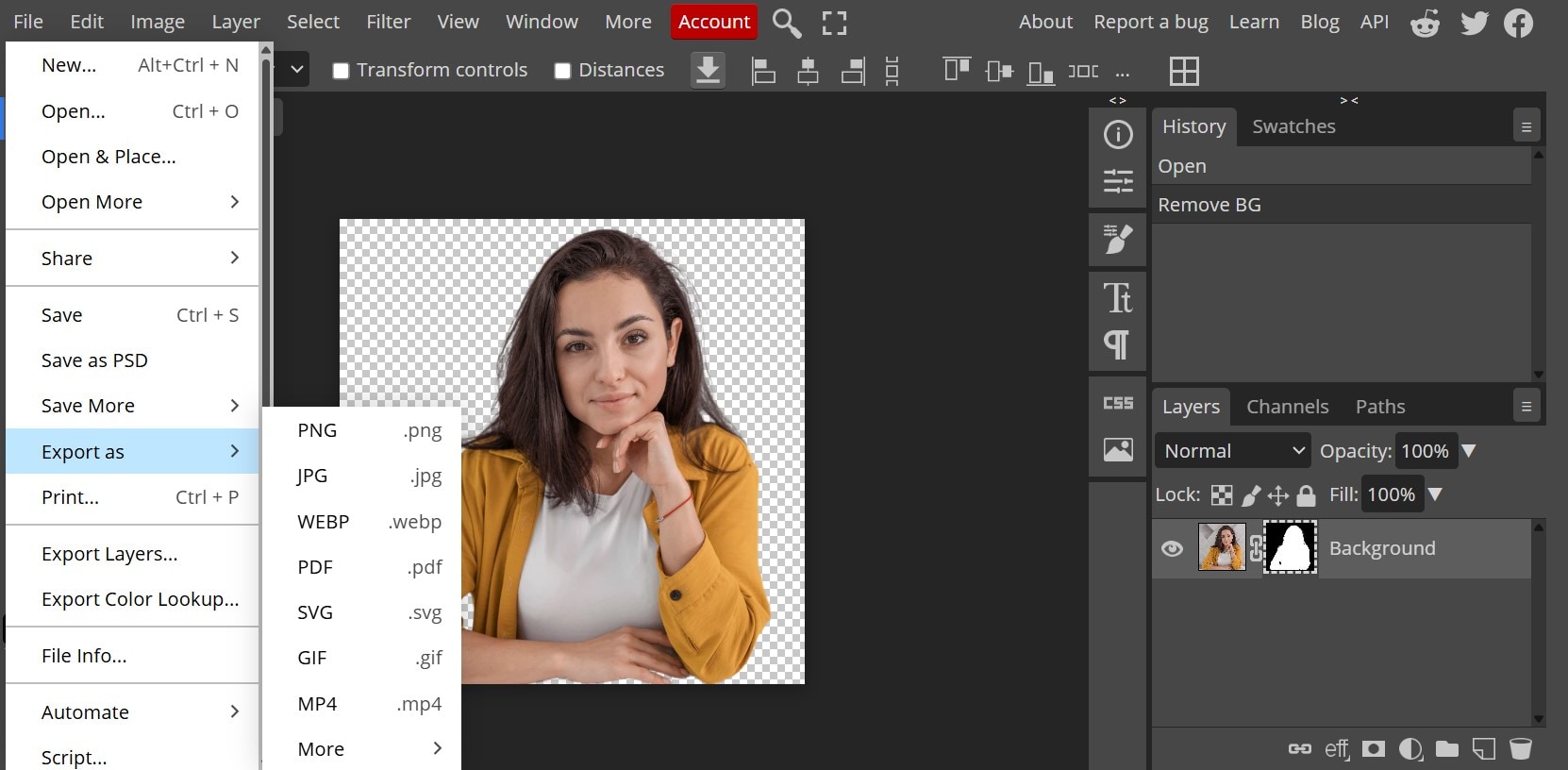Screen dimensions: 1568x770
Task: Click the Fill 100% value field
Action: [x=1391, y=494]
